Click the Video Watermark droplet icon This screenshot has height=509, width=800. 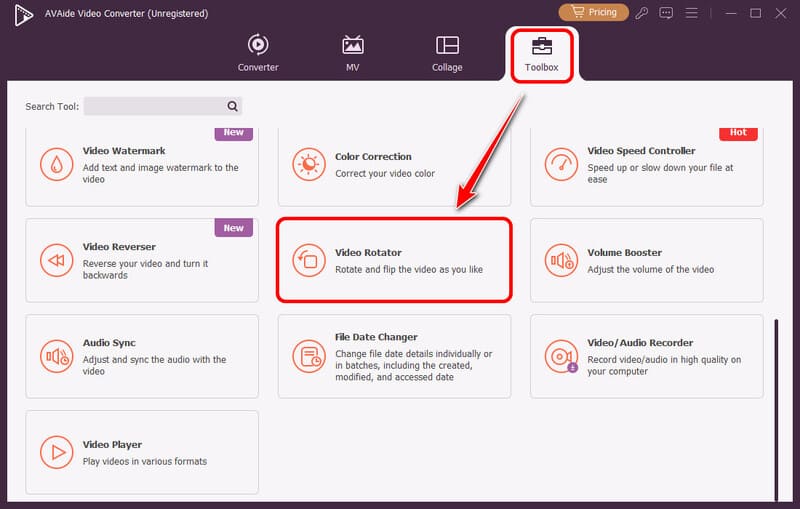57,164
